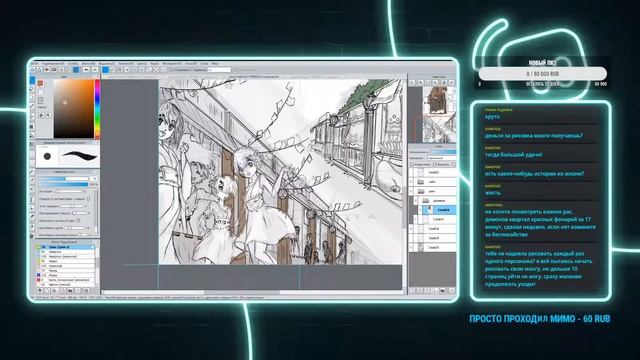Select the bottom layer in the Layer panel
Screen dimensions: 640x360
point(433,247)
